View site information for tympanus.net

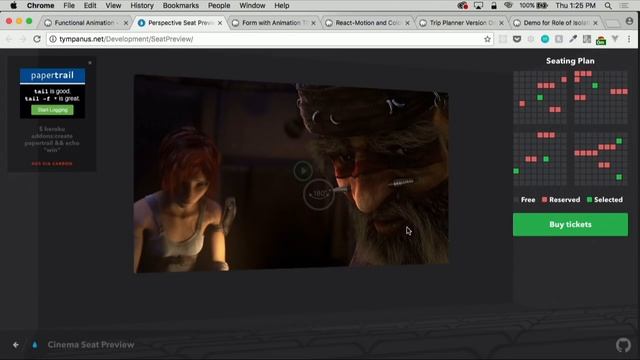(x=53, y=39)
